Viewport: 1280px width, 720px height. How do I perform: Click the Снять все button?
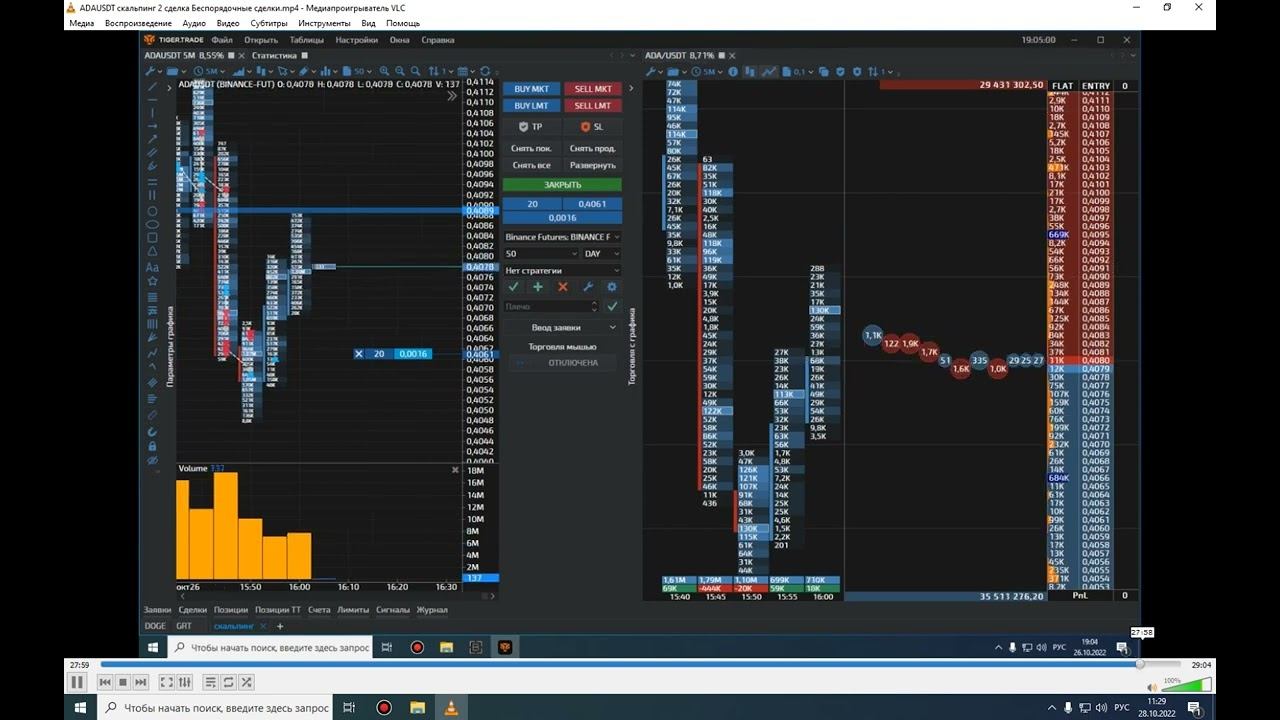coord(531,165)
